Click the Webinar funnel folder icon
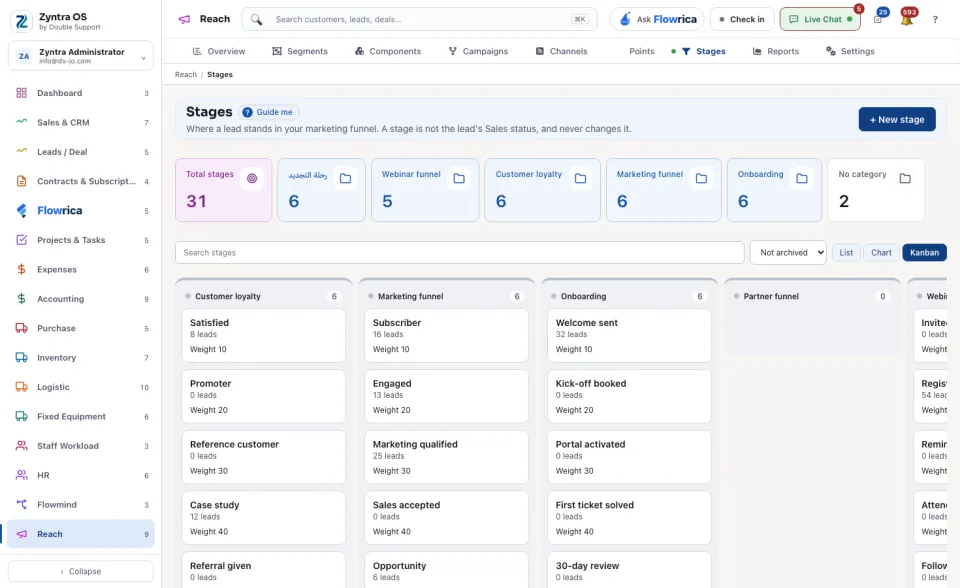Image resolution: width=960 pixels, height=588 pixels. pos(459,178)
